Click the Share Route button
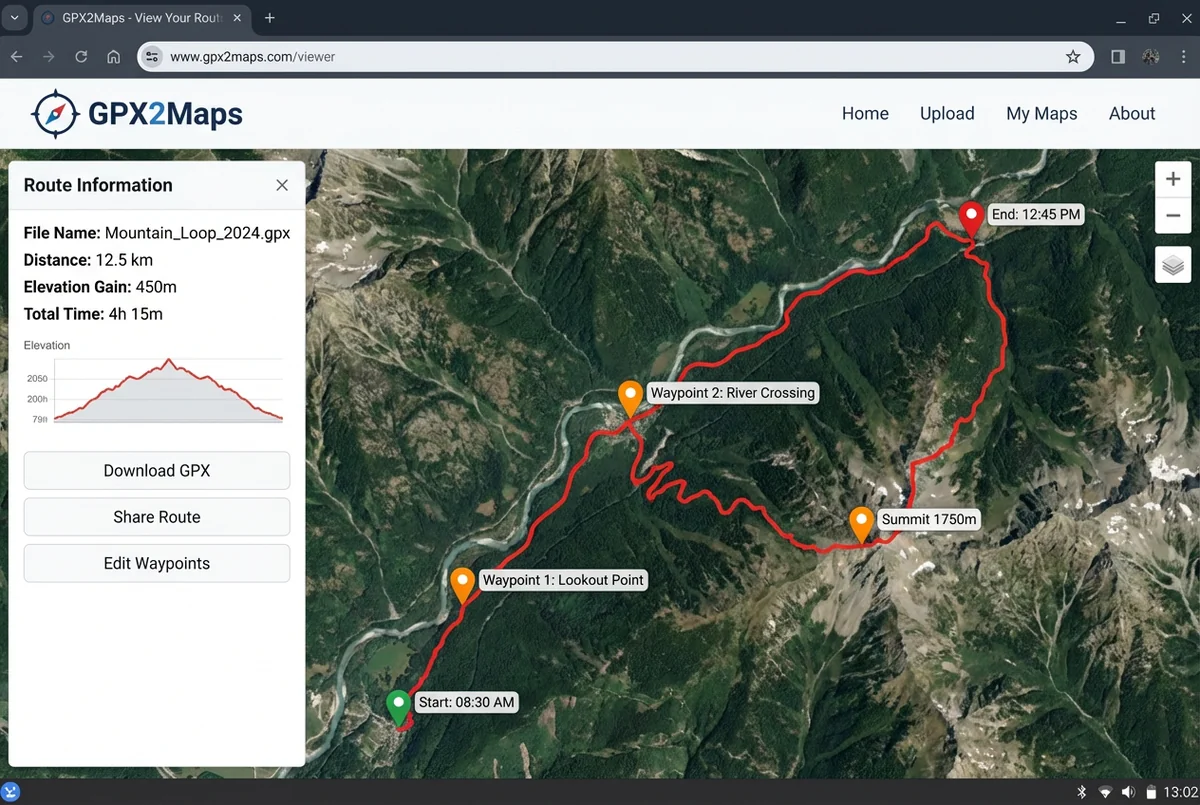Screen dimensions: 1200x805 (x=156, y=517)
